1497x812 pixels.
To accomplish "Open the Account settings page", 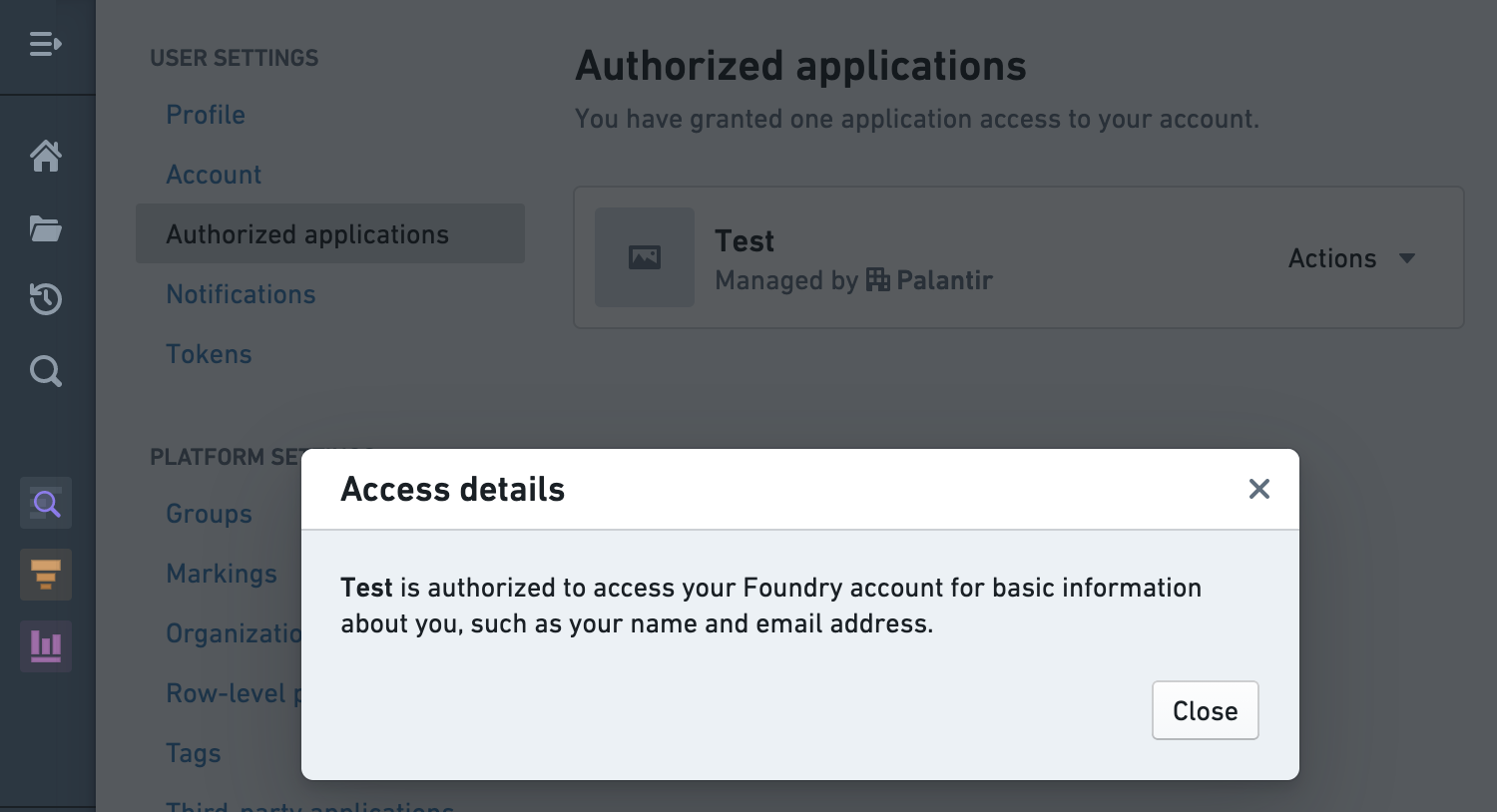I will point(214,175).
